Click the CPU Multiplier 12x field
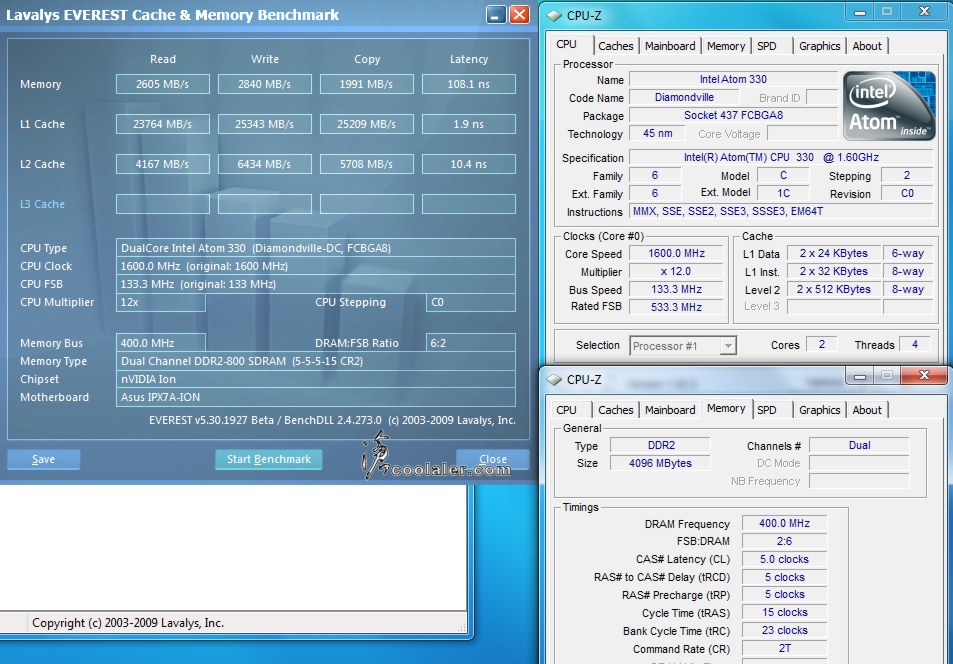This screenshot has height=664, width=953. (x=160, y=302)
